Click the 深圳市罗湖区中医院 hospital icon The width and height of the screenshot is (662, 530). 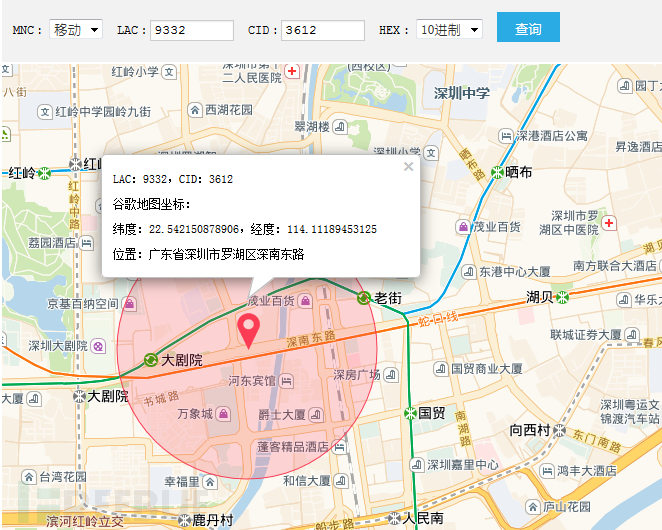click(609, 223)
